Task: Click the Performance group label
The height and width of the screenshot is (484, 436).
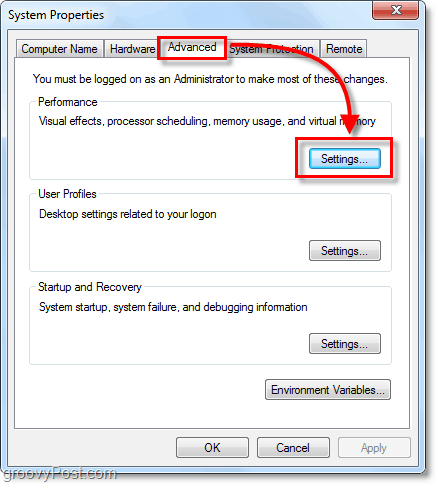Action: [x=68, y=102]
